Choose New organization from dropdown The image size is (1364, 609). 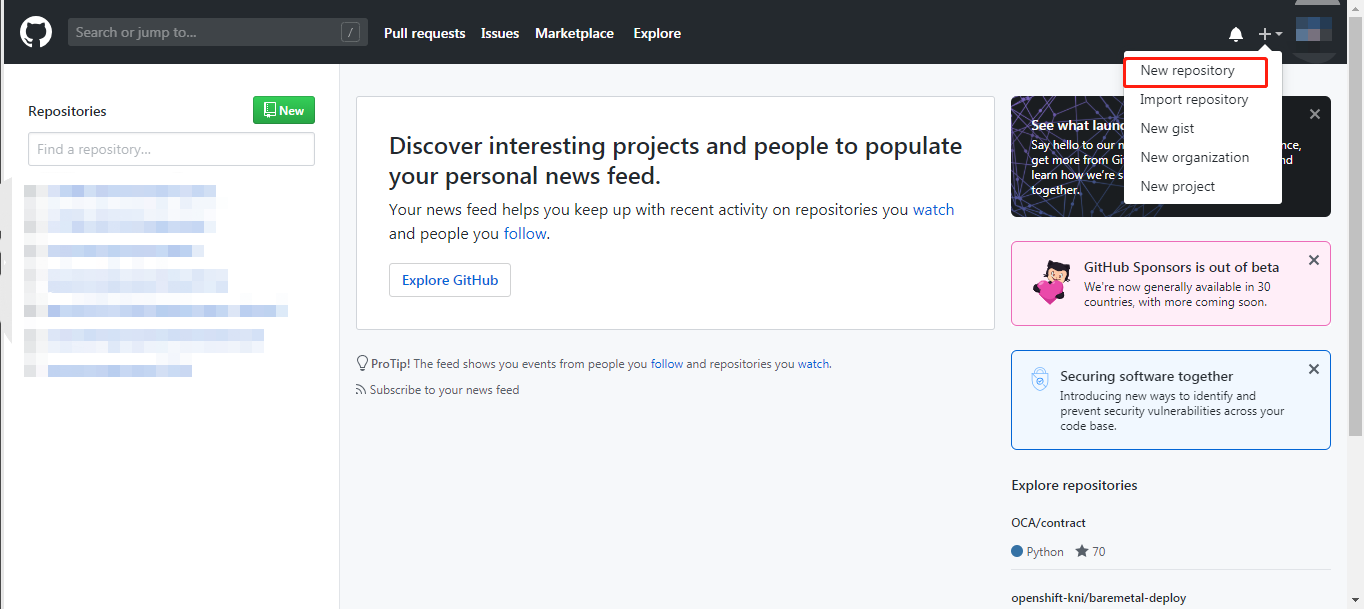pos(1194,158)
